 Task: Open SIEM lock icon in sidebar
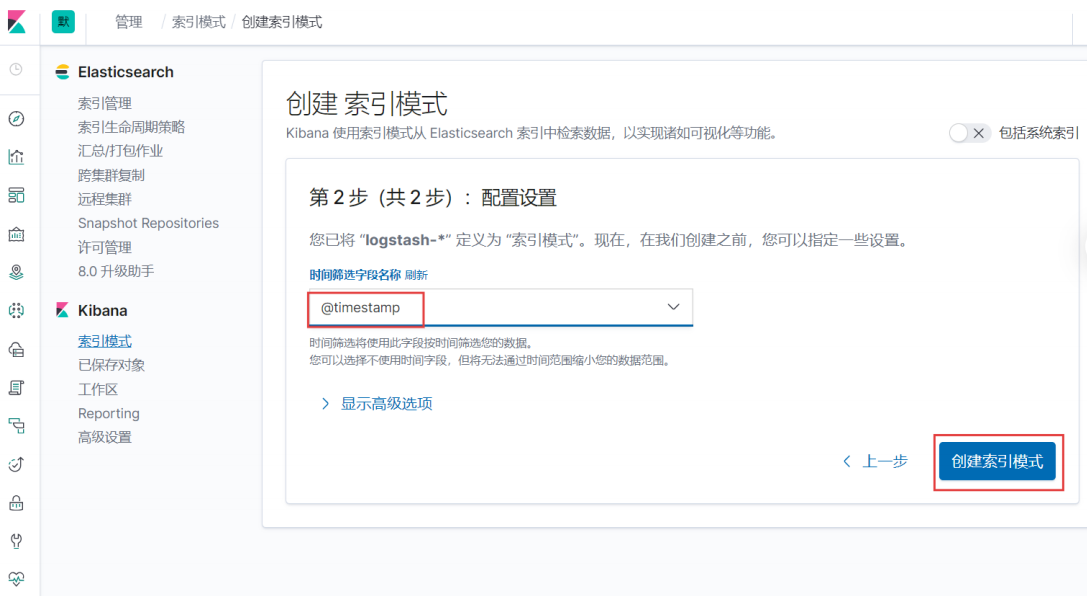pos(16,502)
